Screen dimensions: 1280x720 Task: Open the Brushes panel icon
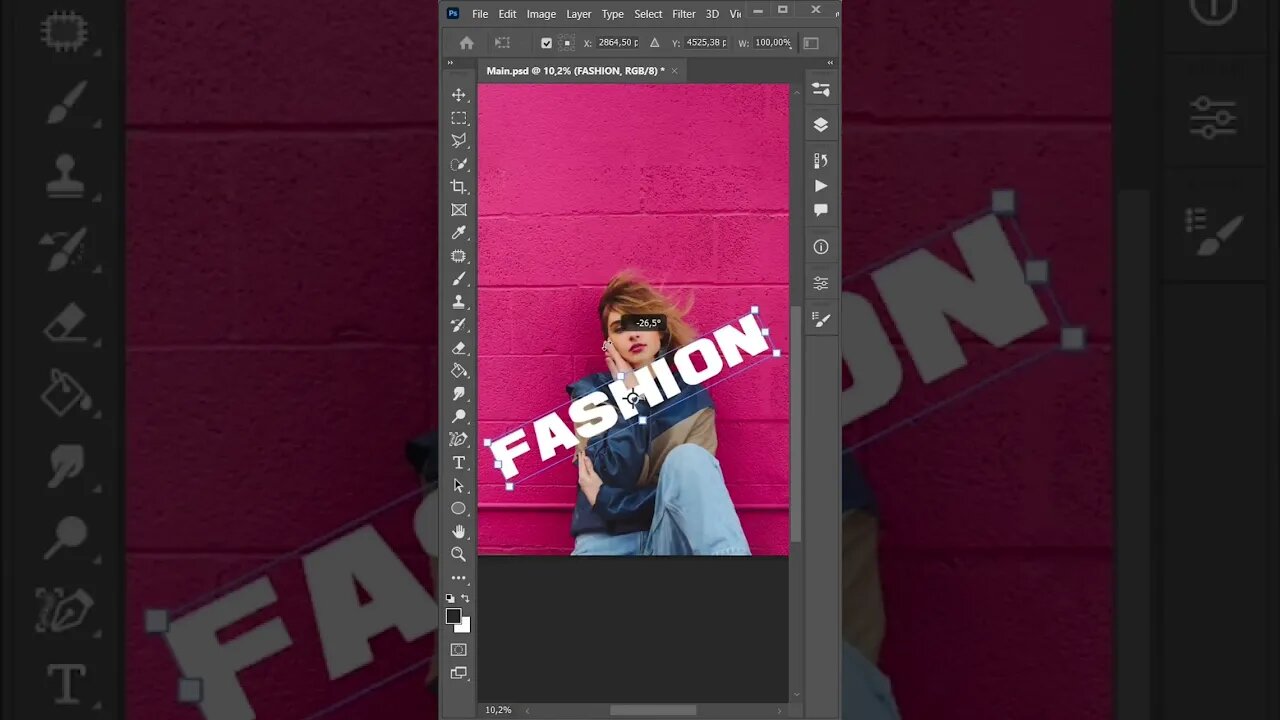(x=821, y=320)
